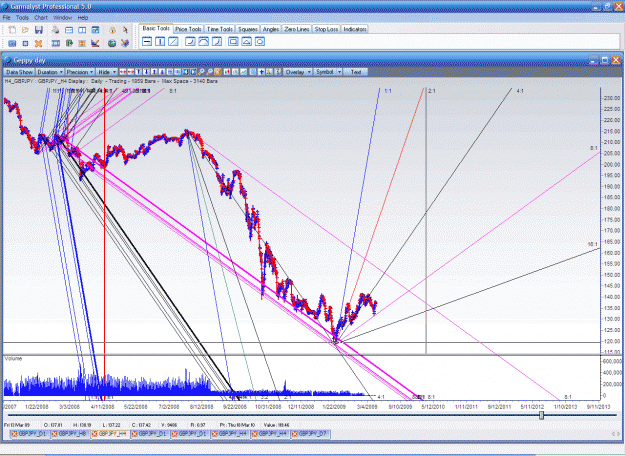This screenshot has height=456, width=625.
Task: Open the Symbol dropdown
Action: (328, 72)
